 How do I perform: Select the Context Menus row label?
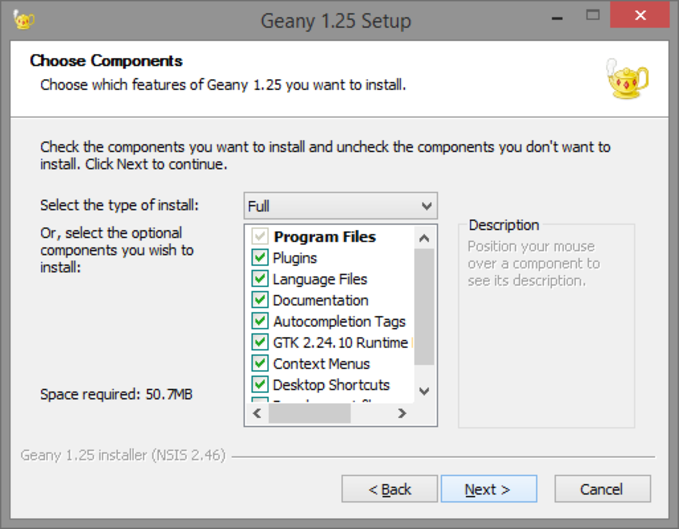[x=322, y=364]
